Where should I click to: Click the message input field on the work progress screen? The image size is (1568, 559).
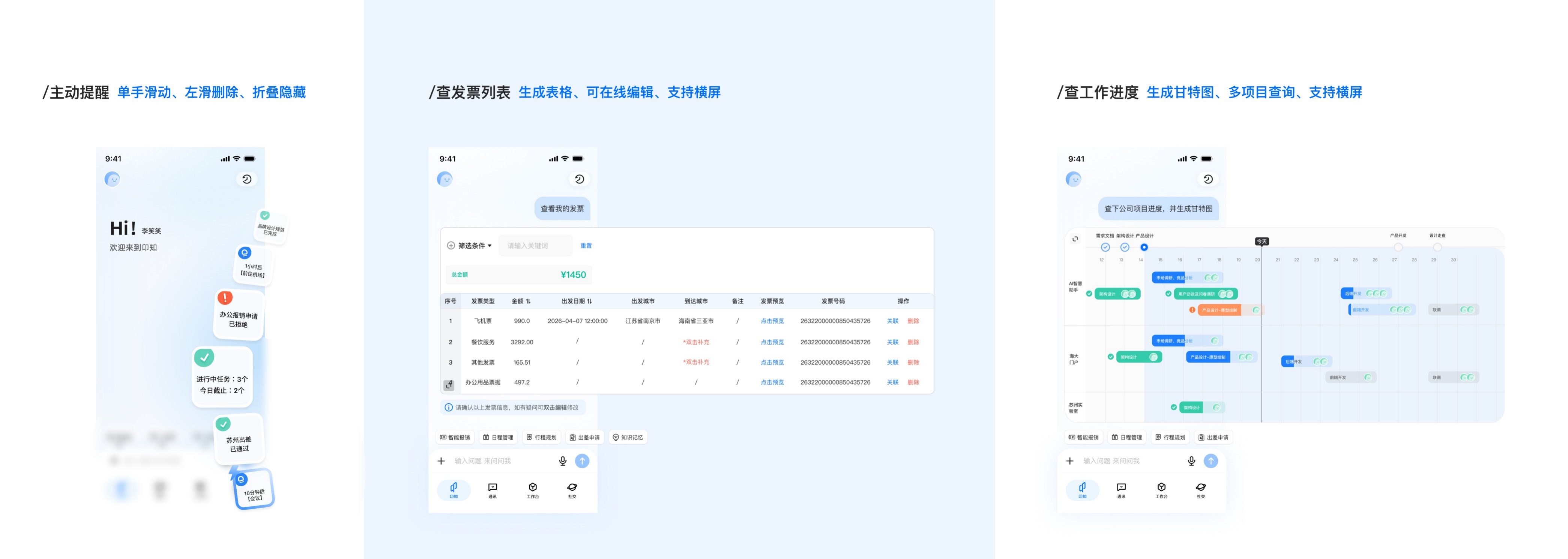(x=1132, y=461)
